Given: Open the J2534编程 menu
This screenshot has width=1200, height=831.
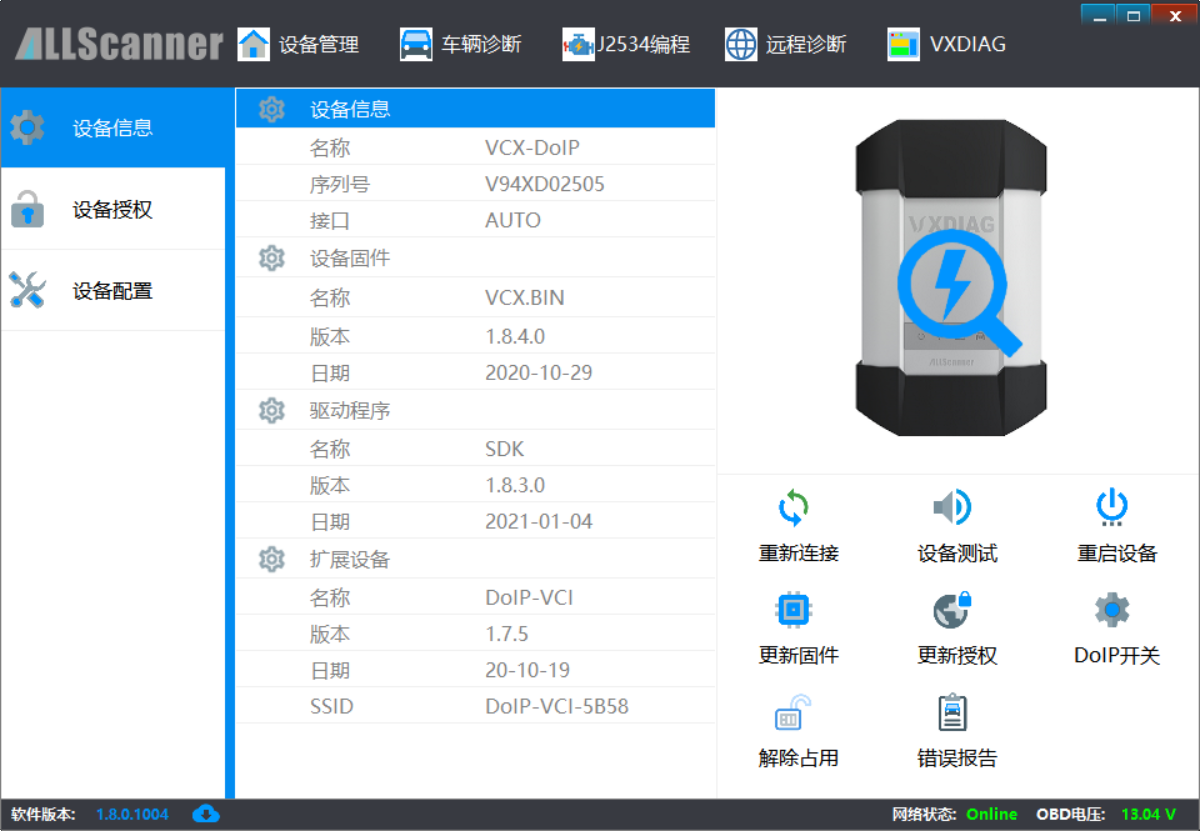Looking at the screenshot, I should 626,44.
